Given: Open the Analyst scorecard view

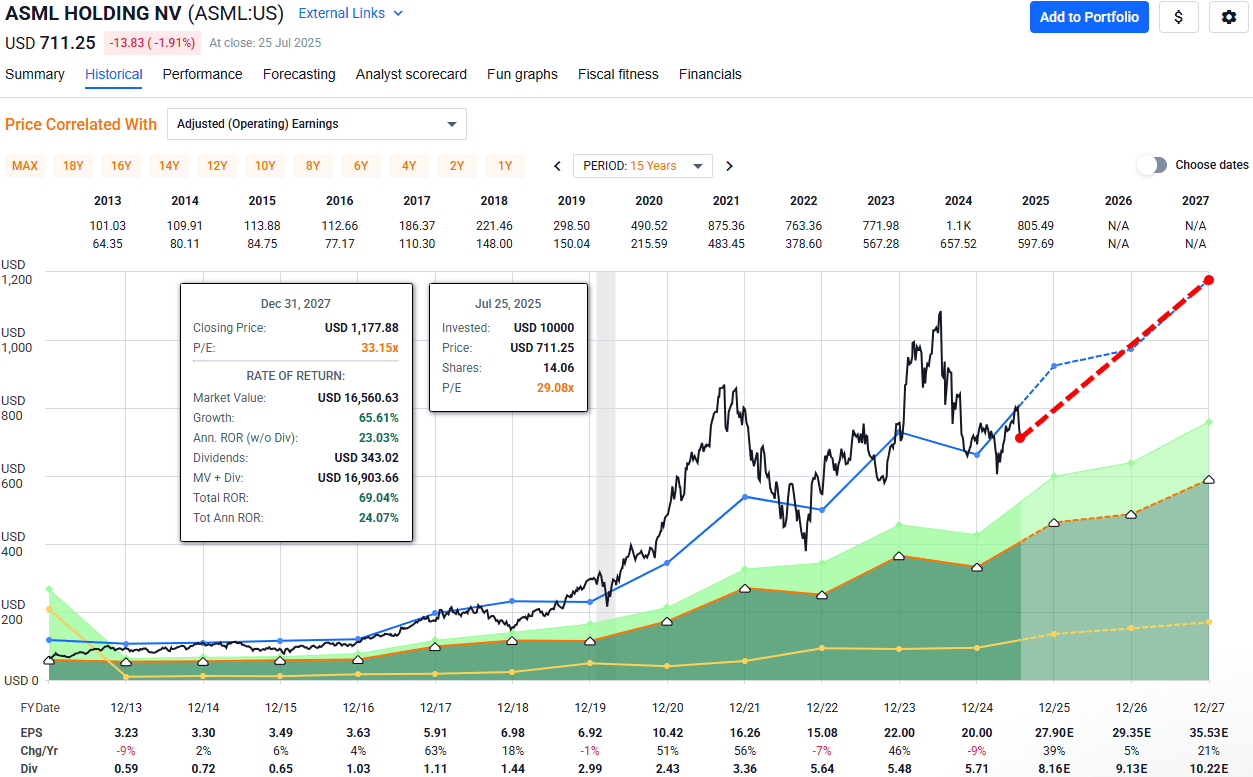Looking at the screenshot, I should pyautogui.click(x=411, y=74).
